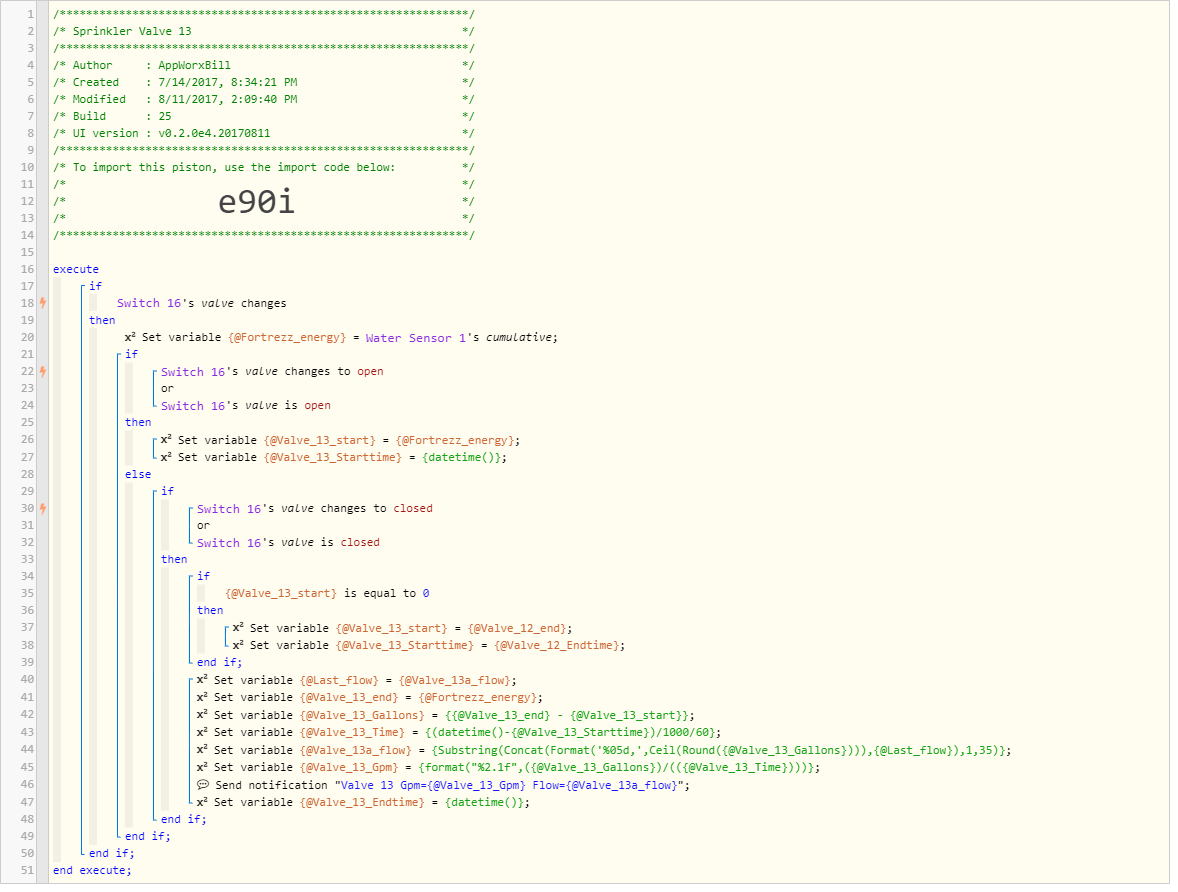Viewport: 1178px width, 892px height.
Task: Click the "then" keyword on line 19
Action: [102, 320]
